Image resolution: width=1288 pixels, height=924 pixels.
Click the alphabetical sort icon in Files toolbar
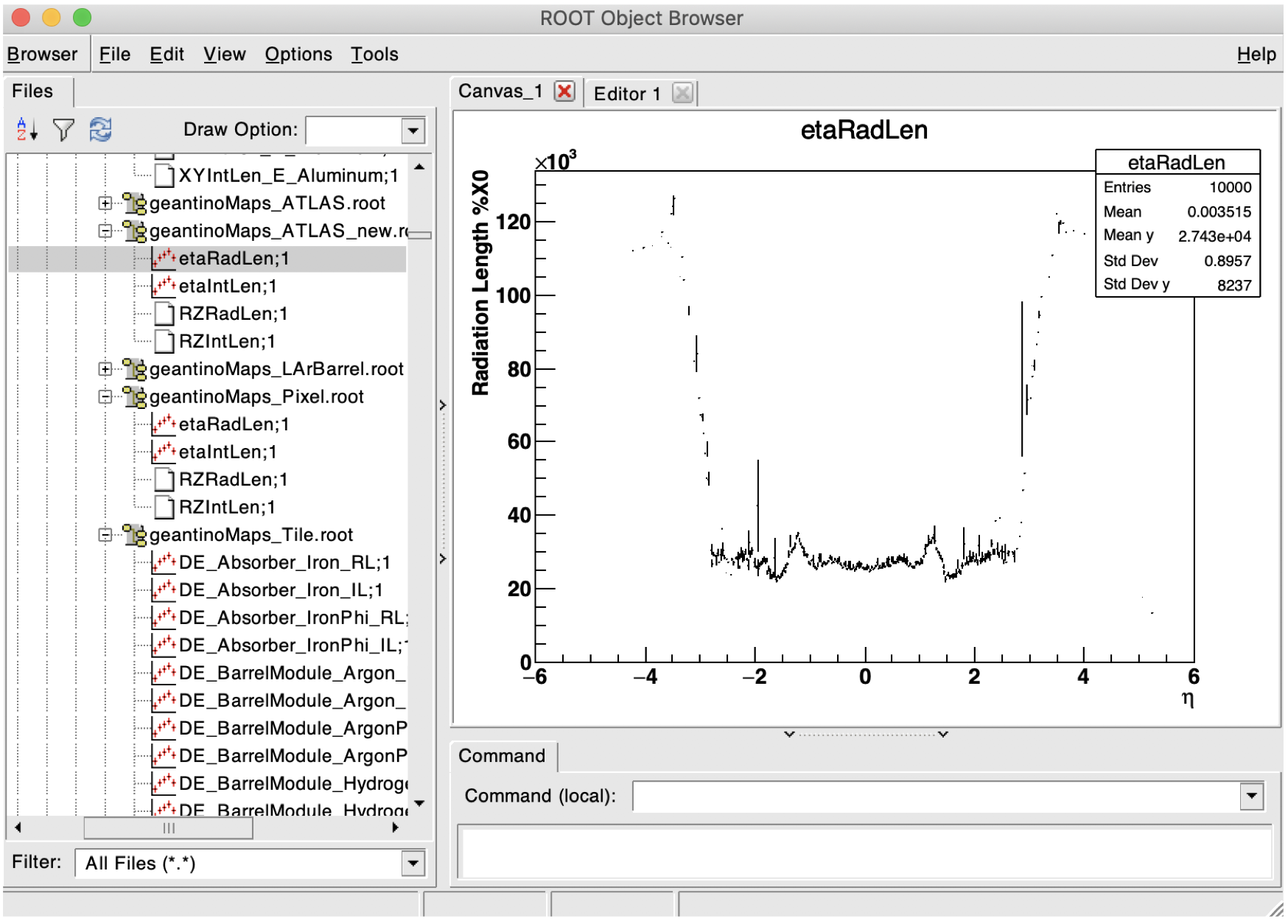[x=27, y=130]
